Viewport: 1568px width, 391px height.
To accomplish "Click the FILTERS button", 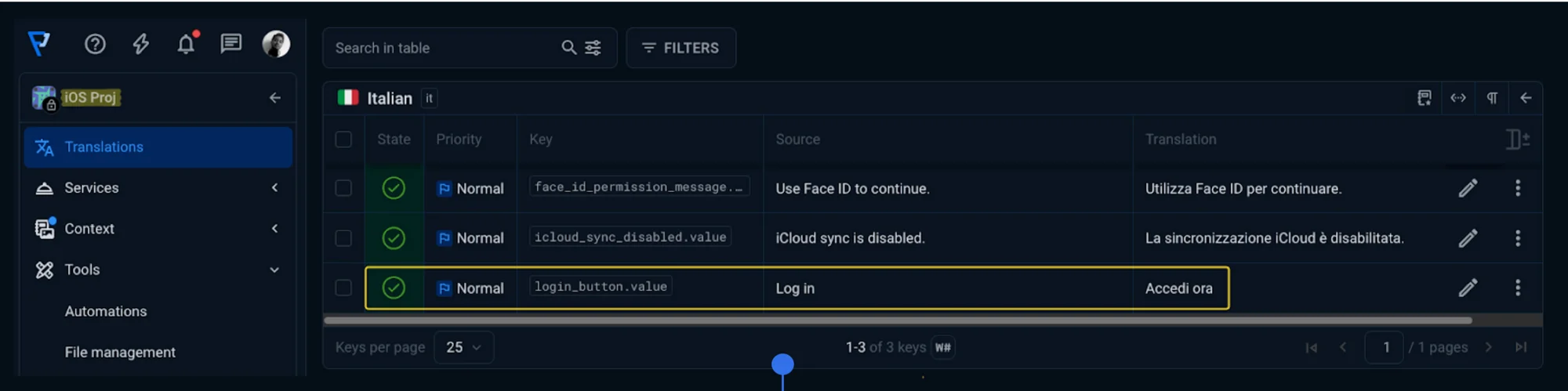I will [681, 48].
